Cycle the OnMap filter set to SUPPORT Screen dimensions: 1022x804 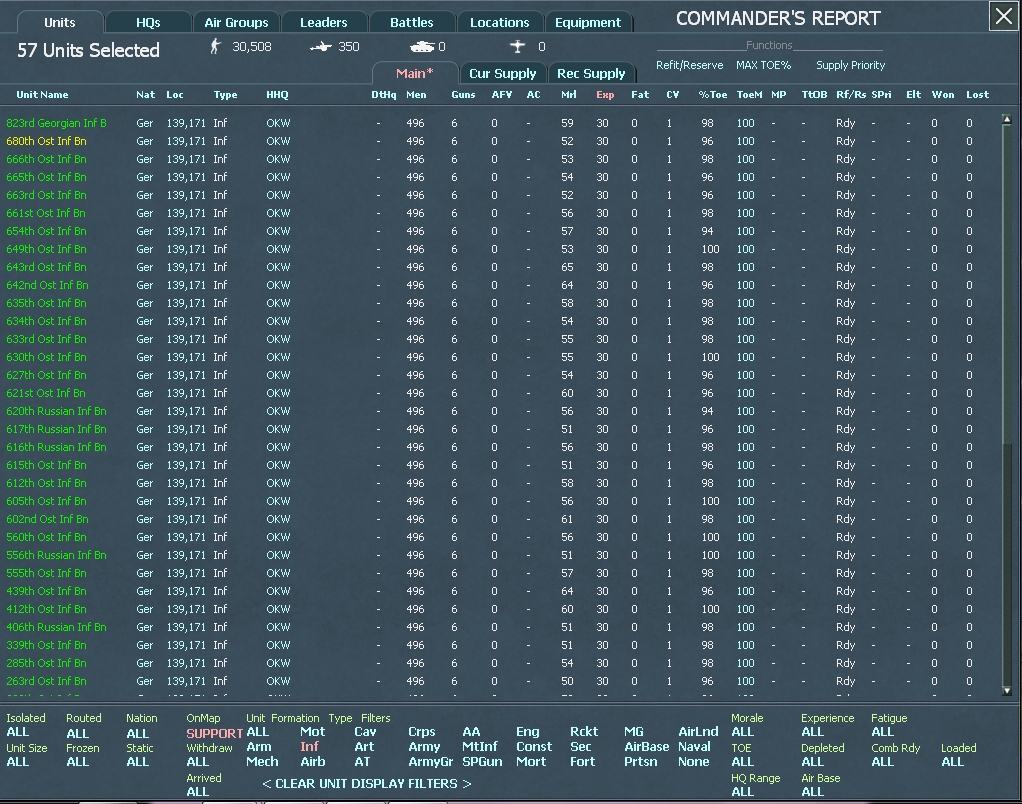pos(214,733)
